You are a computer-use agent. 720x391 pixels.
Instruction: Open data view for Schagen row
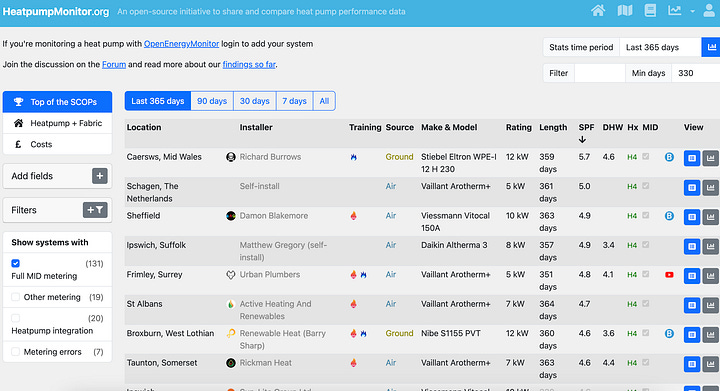click(692, 187)
